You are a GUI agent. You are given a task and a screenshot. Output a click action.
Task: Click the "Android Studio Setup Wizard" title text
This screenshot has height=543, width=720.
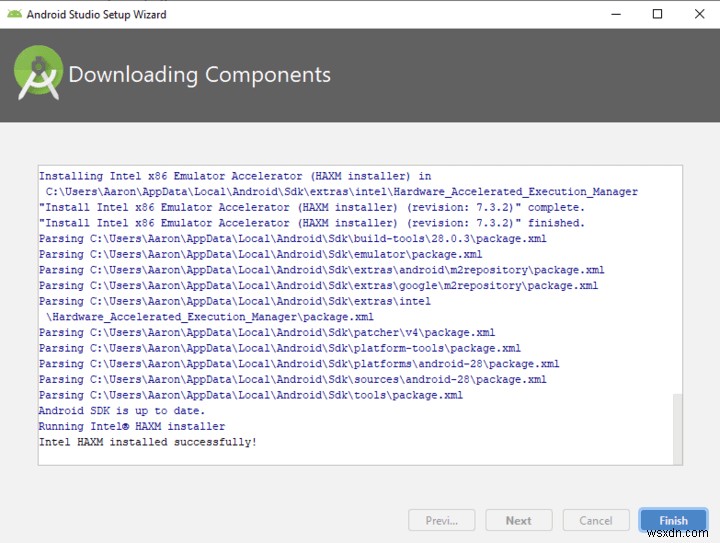pos(96,15)
